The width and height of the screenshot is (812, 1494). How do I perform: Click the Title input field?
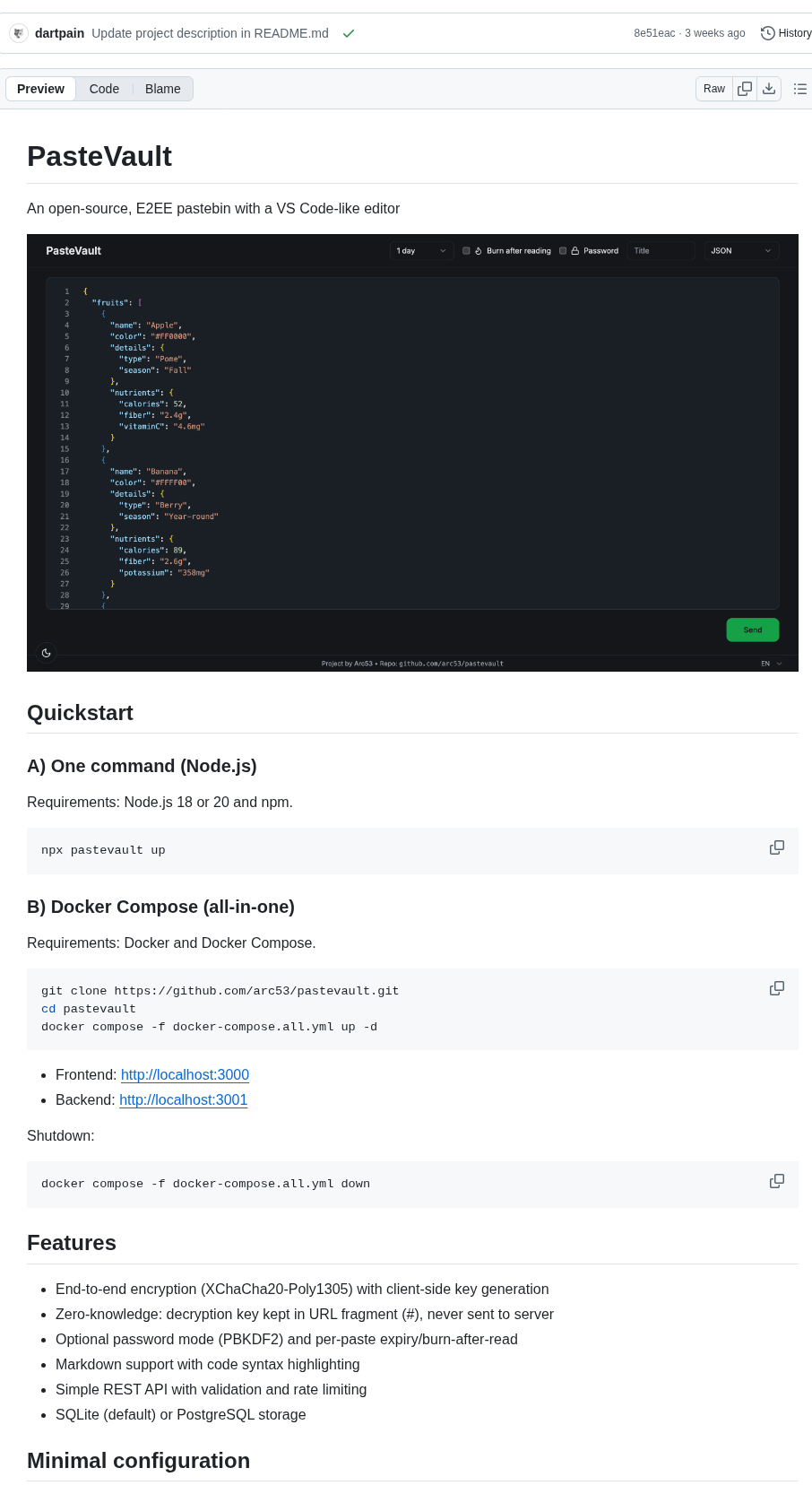pos(661,251)
